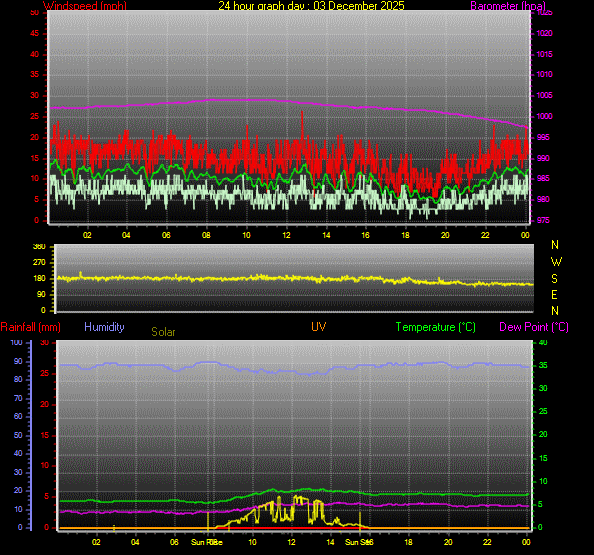Click 1020 on the barometer axis
Image resolution: width=594 pixels, height=555 pixels.
pos(544,33)
